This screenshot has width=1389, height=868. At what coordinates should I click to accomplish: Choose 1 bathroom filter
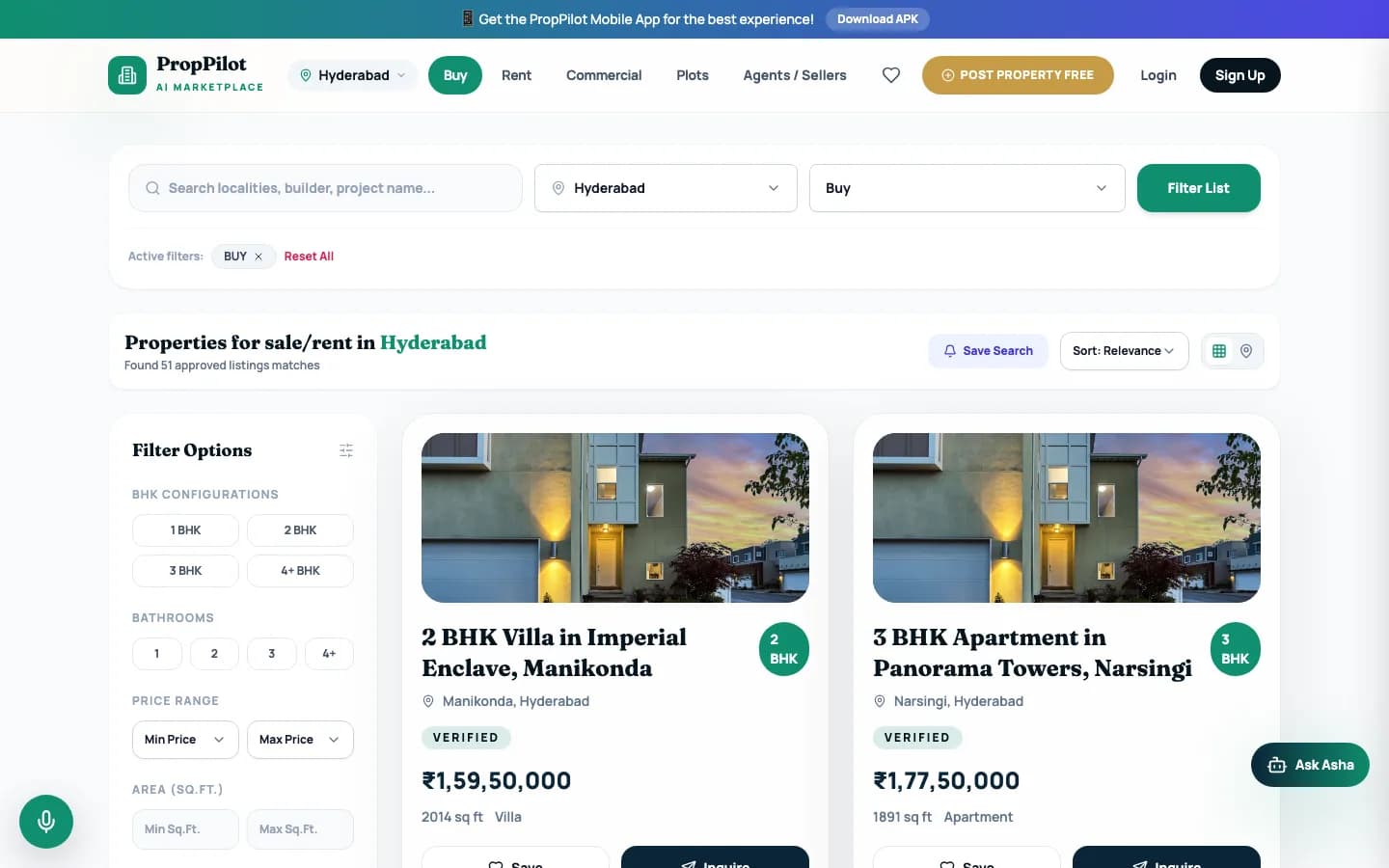pyautogui.click(x=156, y=654)
